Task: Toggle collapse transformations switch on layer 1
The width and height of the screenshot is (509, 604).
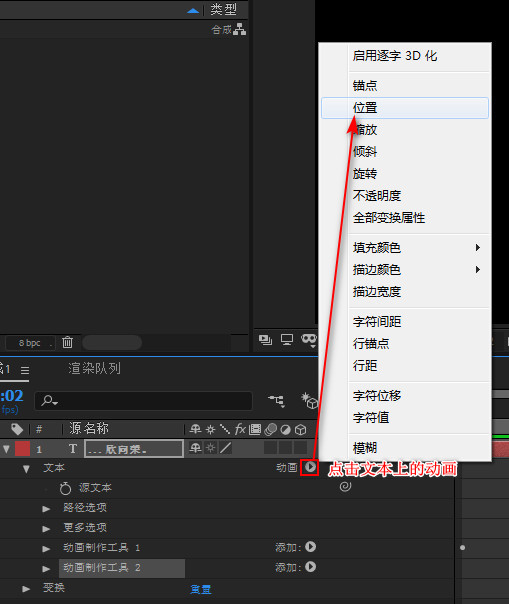Action: [x=210, y=448]
